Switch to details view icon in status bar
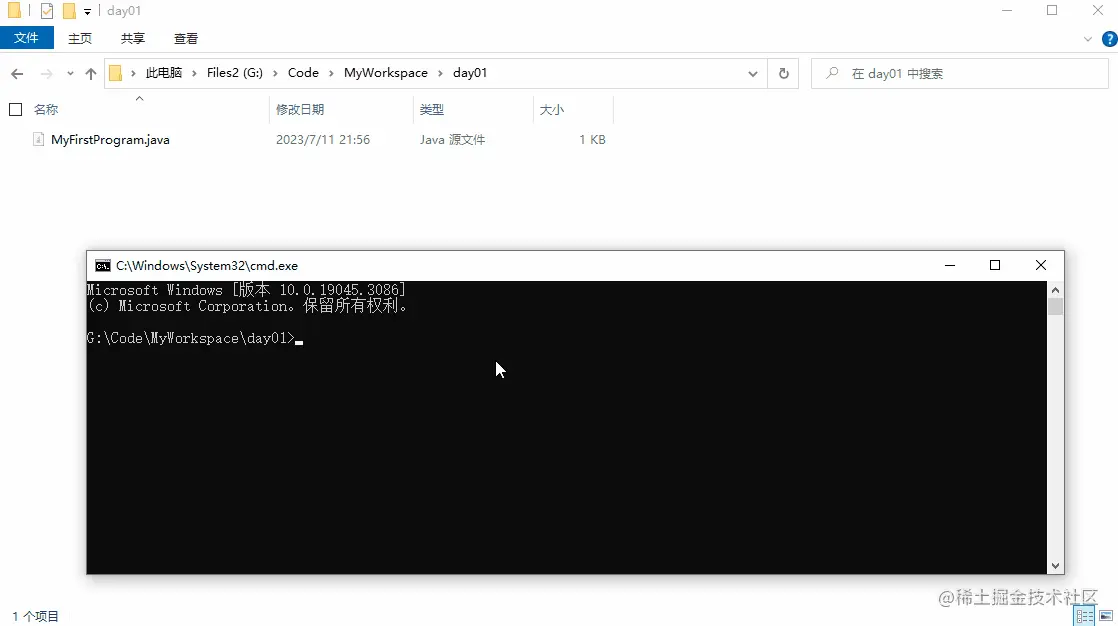 pyautogui.click(x=1085, y=616)
